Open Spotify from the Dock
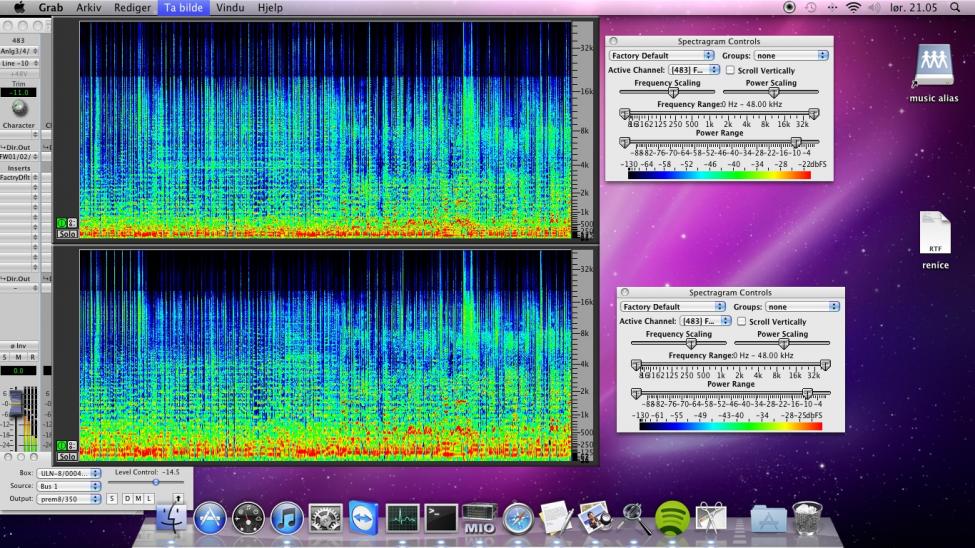The height and width of the screenshot is (548, 975). (x=671, y=518)
